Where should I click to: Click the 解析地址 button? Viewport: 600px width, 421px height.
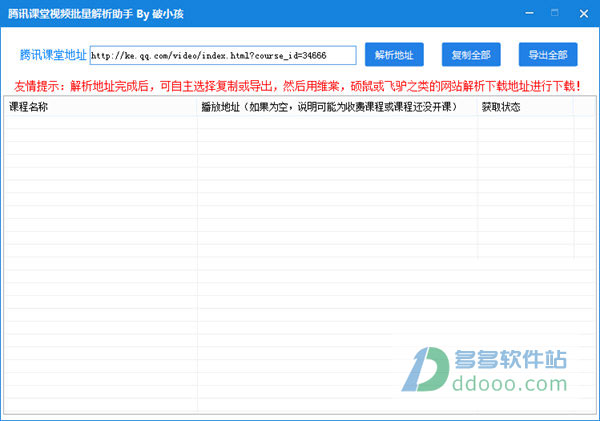[x=394, y=55]
